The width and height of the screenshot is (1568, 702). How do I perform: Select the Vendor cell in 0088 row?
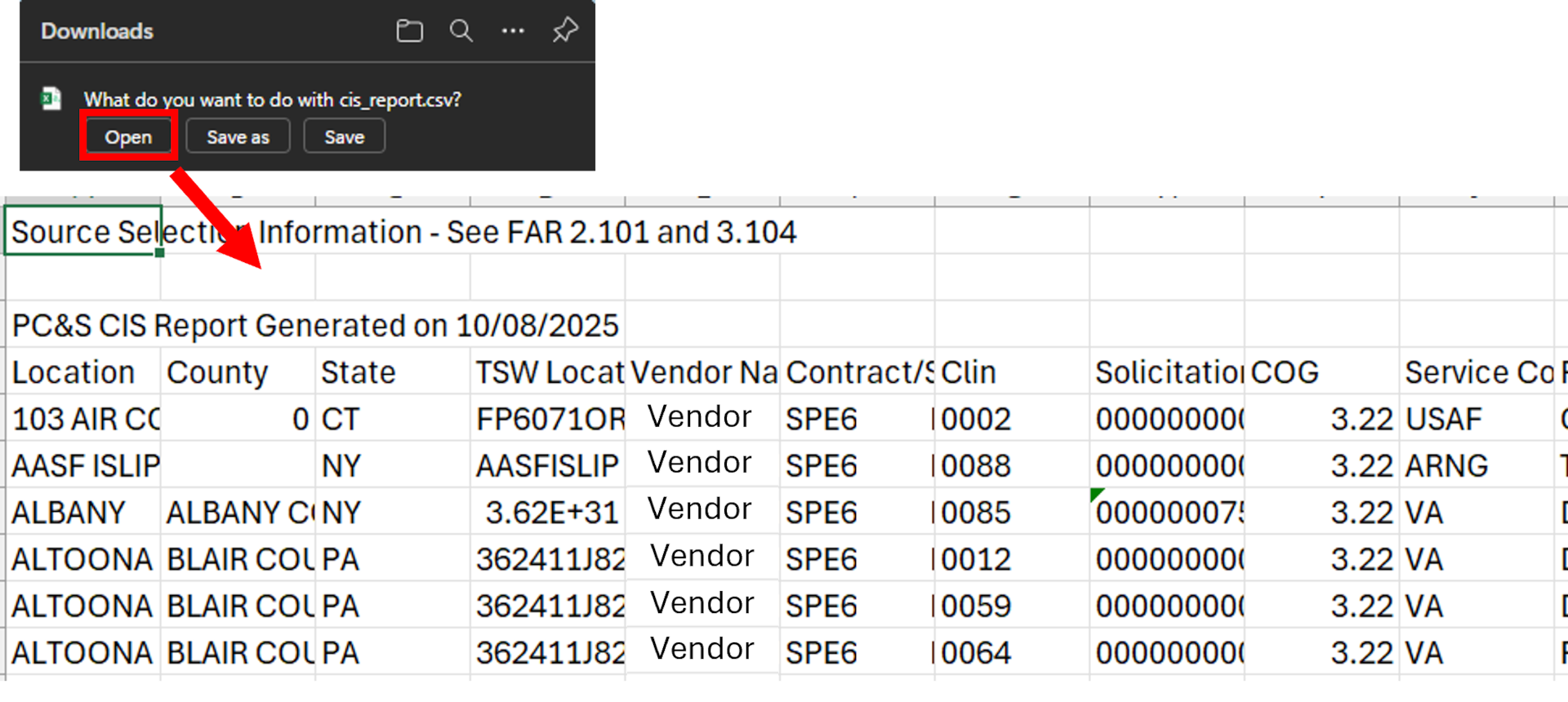click(702, 465)
